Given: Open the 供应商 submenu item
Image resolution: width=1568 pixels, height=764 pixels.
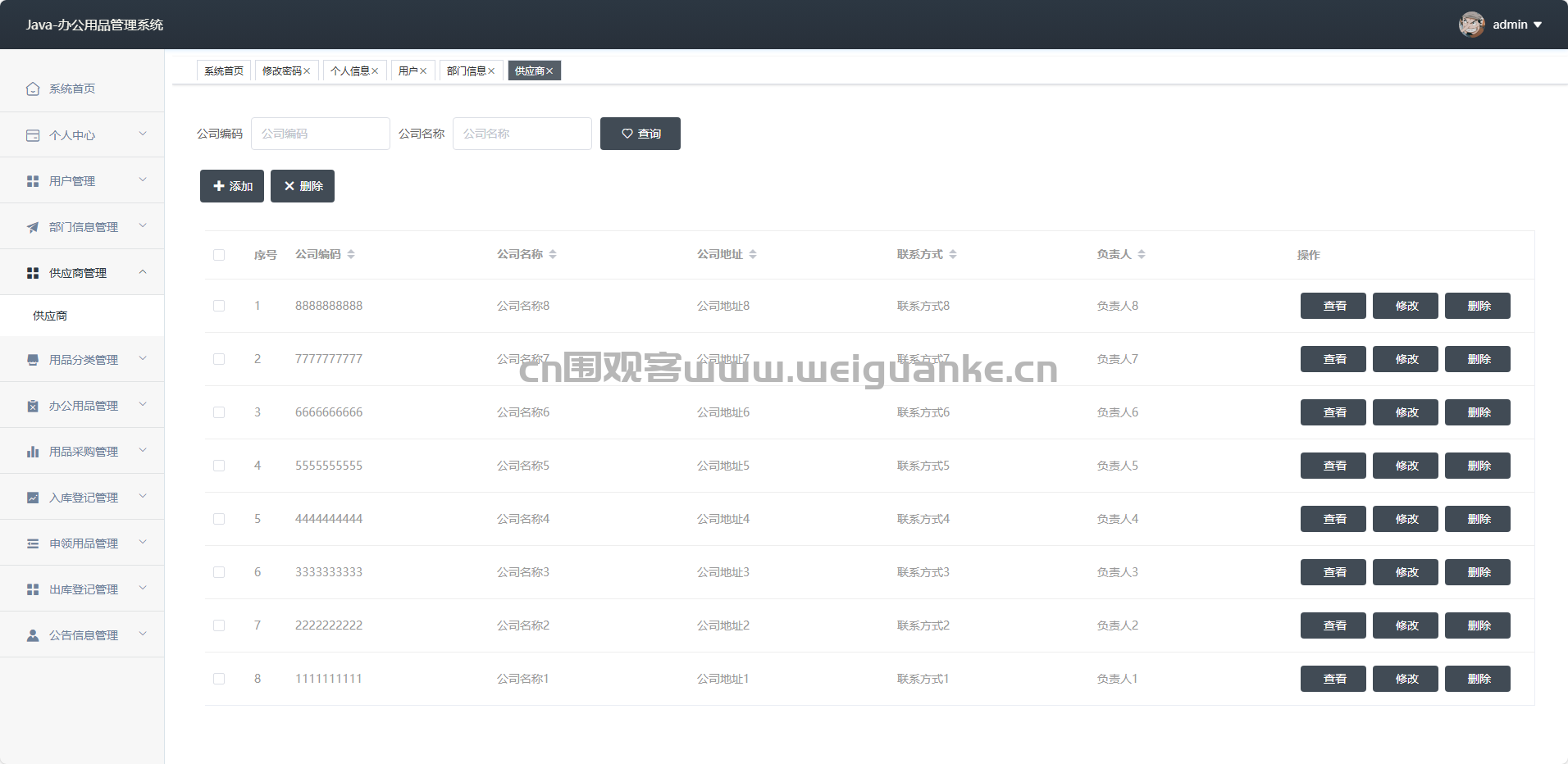Looking at the screenshot, I should tap(50, 316).
